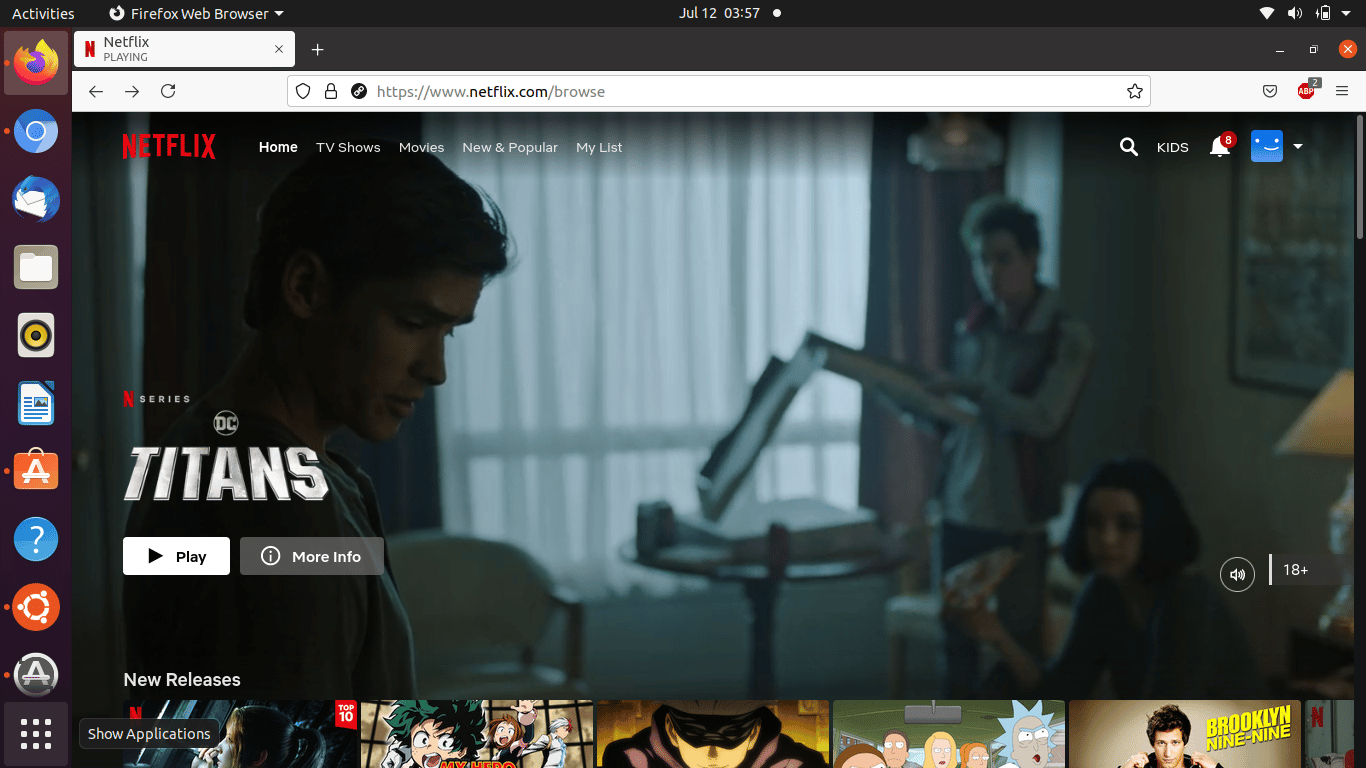Viewport: 1366px width, 768px height.
Task: Click the site permissions icon in address bar
Action: coord(359,91)
